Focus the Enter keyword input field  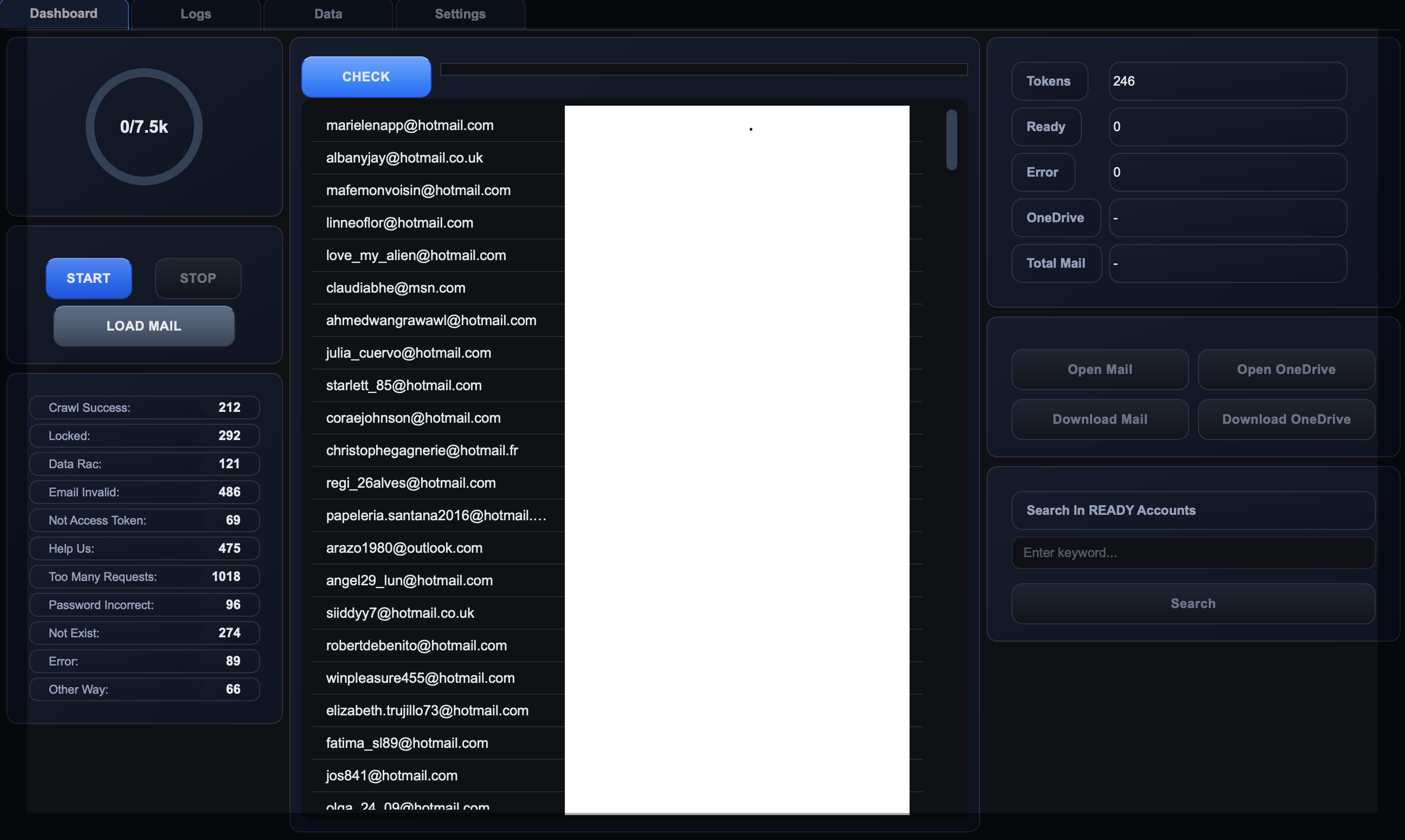(1193, 552)
